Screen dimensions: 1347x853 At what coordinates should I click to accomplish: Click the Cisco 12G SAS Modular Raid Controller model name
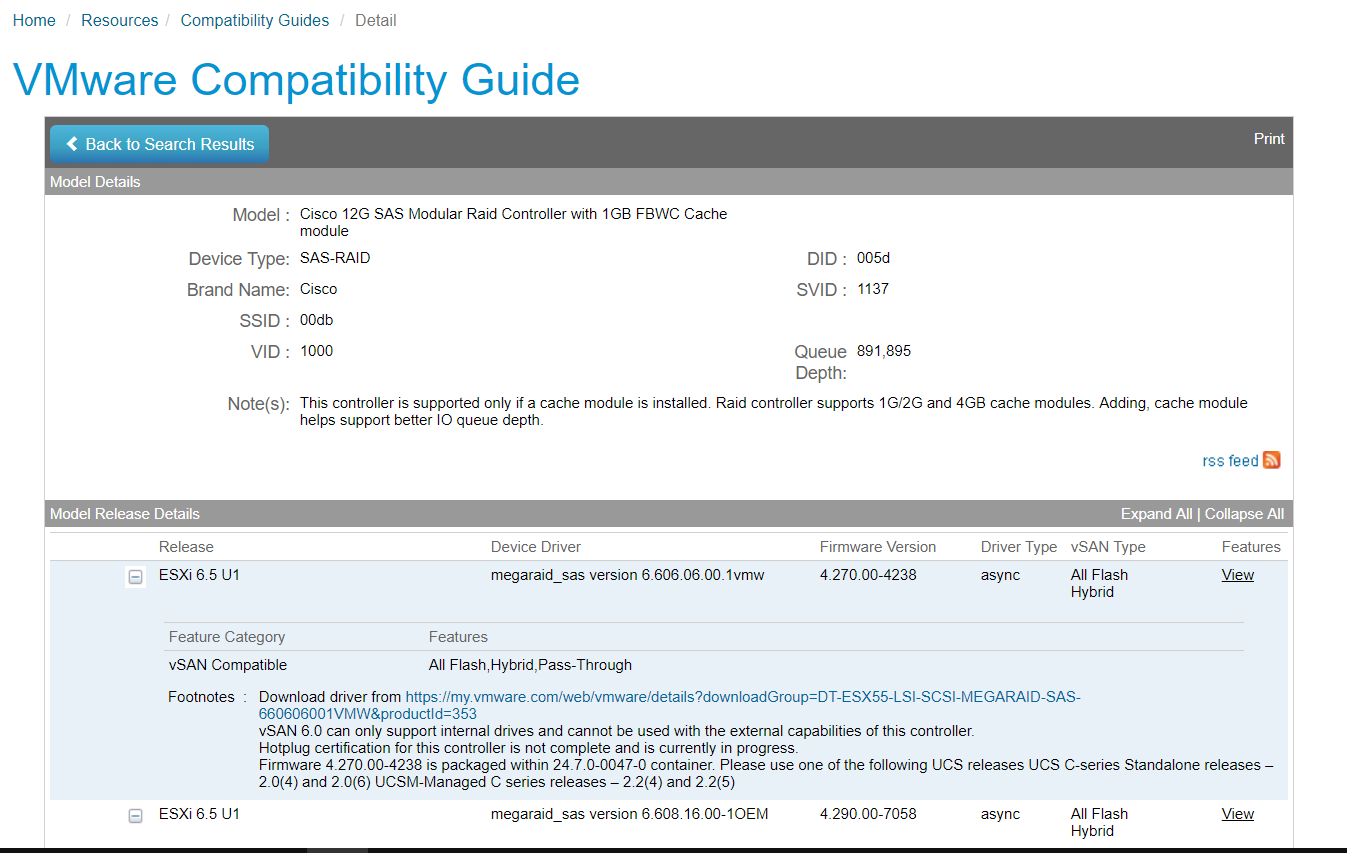pyautogui.click(x=514, y=222)
